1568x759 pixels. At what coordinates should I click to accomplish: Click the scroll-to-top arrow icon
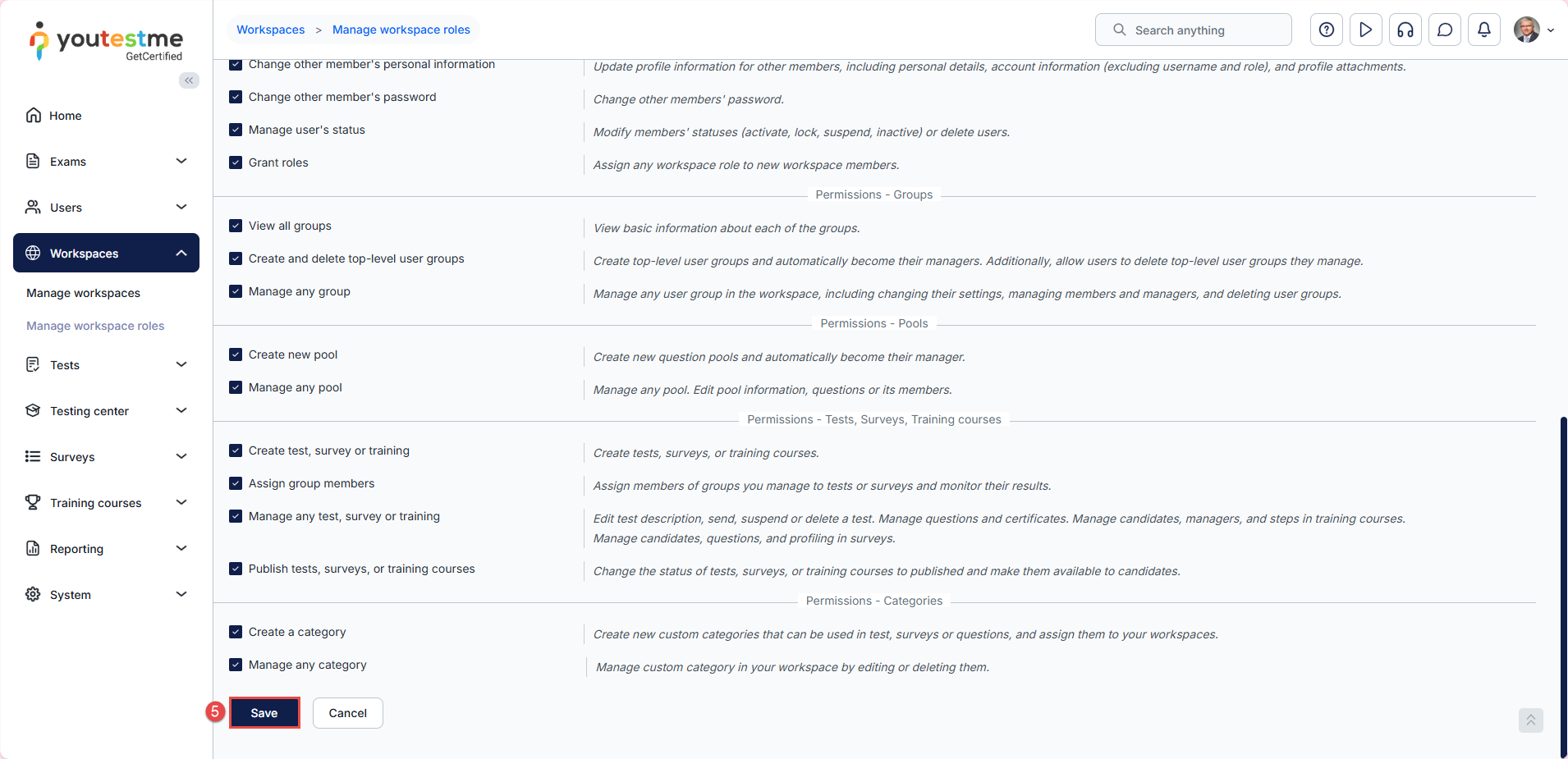coord(1530,720)
